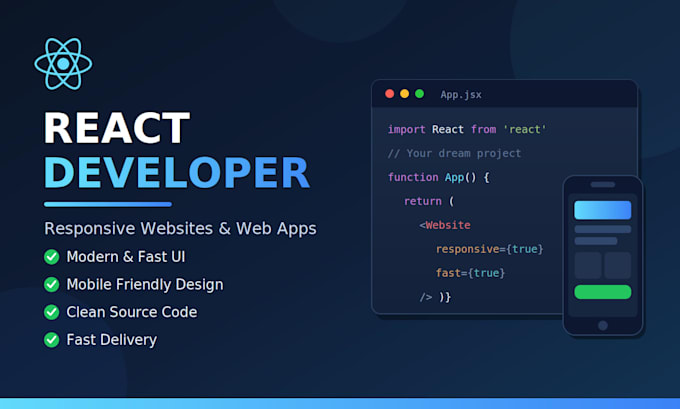Tap the phone mockup speaker notch
680x409 pixels.
click(603, 185)
